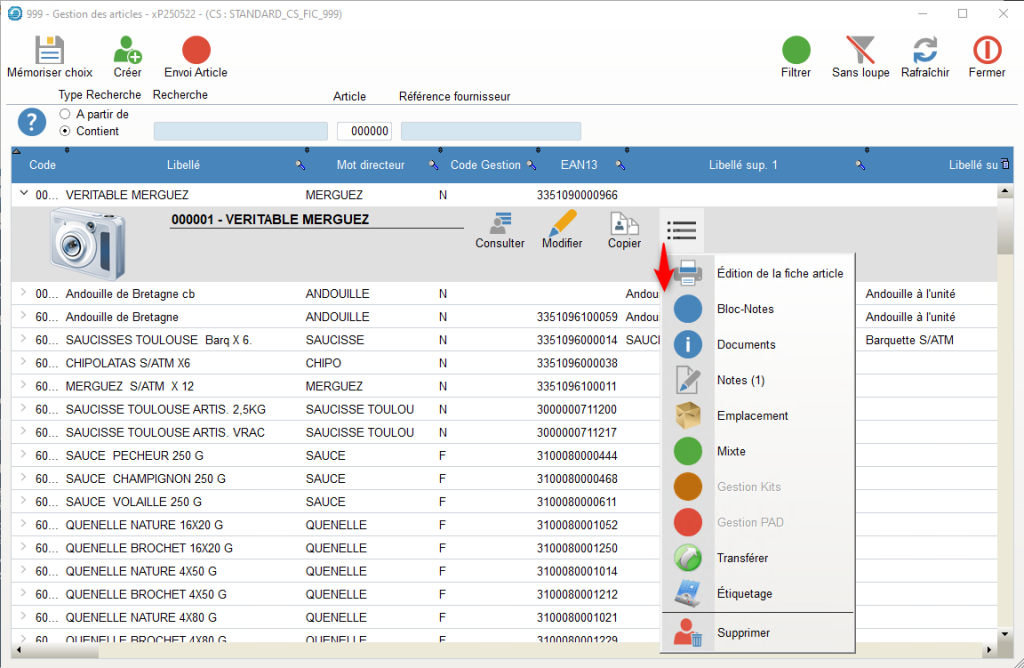Viewport: 1024px width, 668px height.
Task: Expand the CHIPOLATAS S/ATM X6 row
Action: 24,363
